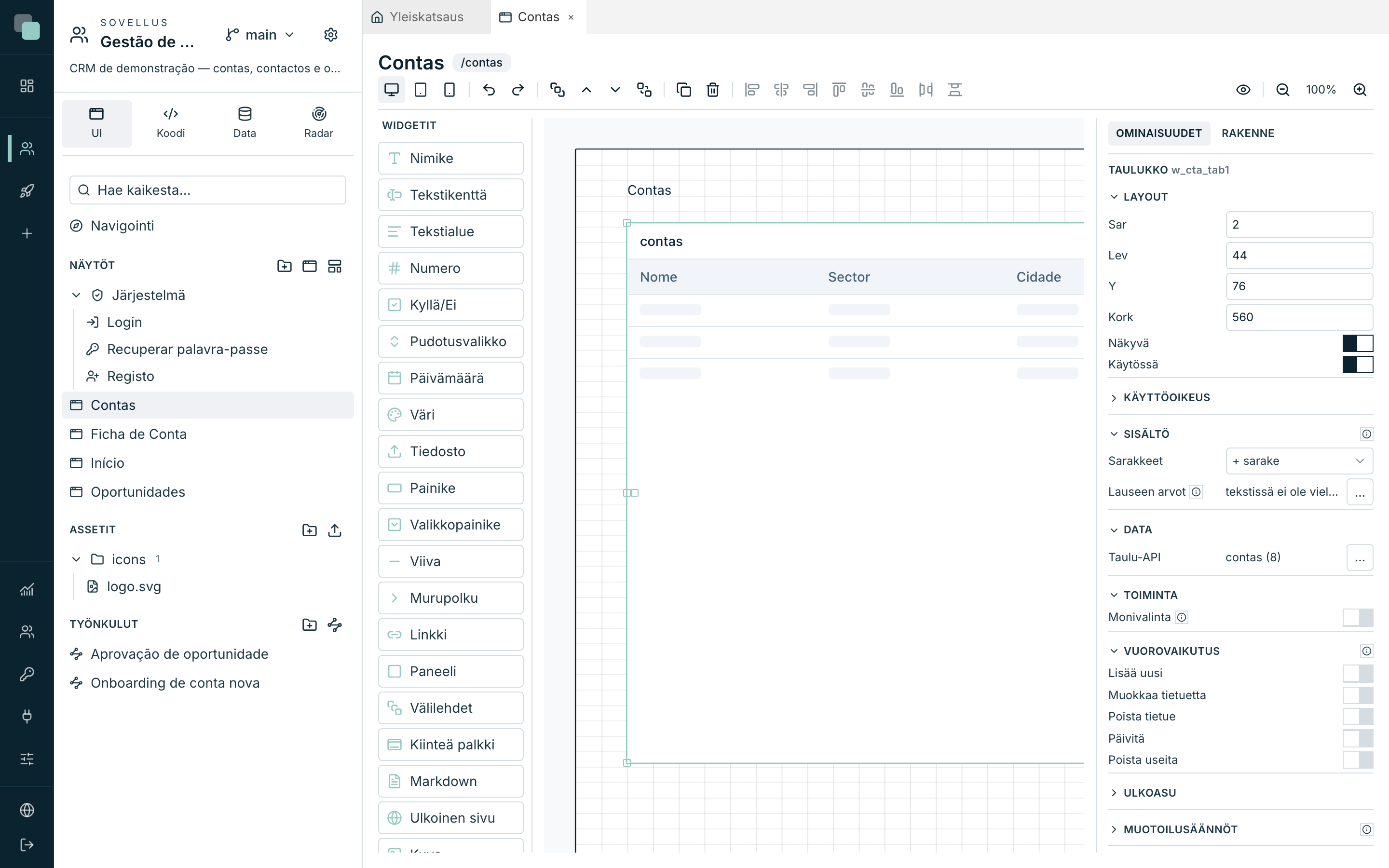
Task: Collapse the Järjestelmä tree group
Action: tap(76, 295)
